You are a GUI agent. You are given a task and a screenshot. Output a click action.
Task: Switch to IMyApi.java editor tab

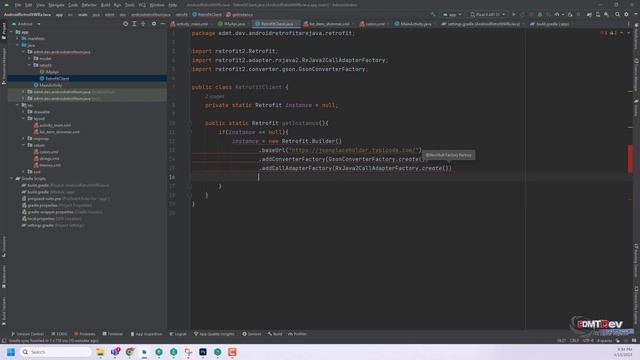coord(232,24)
